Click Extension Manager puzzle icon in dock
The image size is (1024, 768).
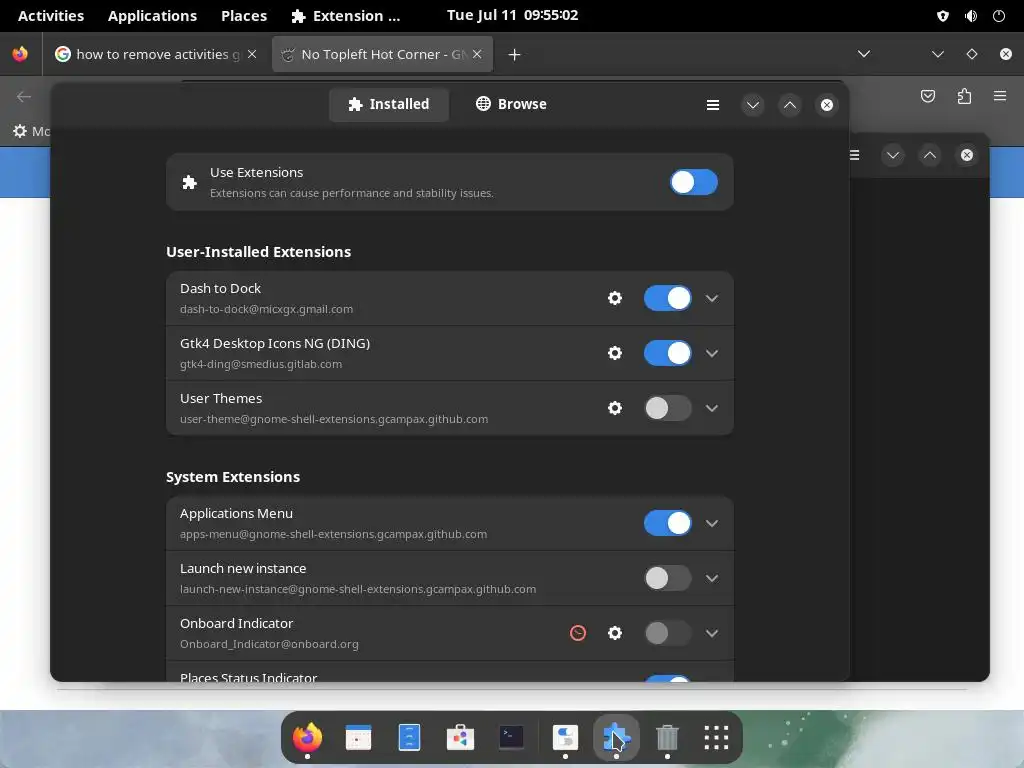(616, 737)
